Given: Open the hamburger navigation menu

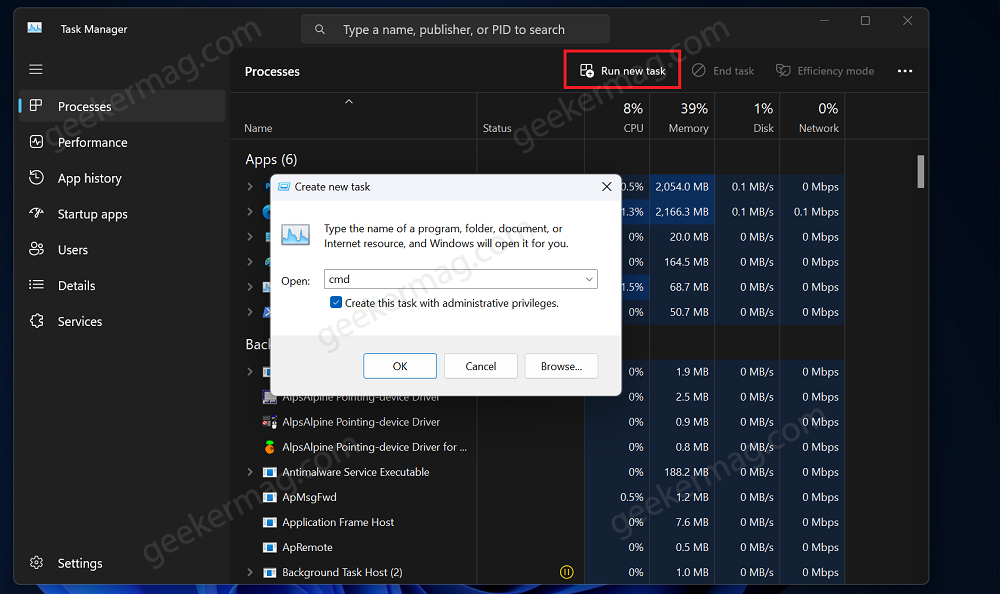Looking at the screenshot, I should pyautogui.click(x=36, y=69).
